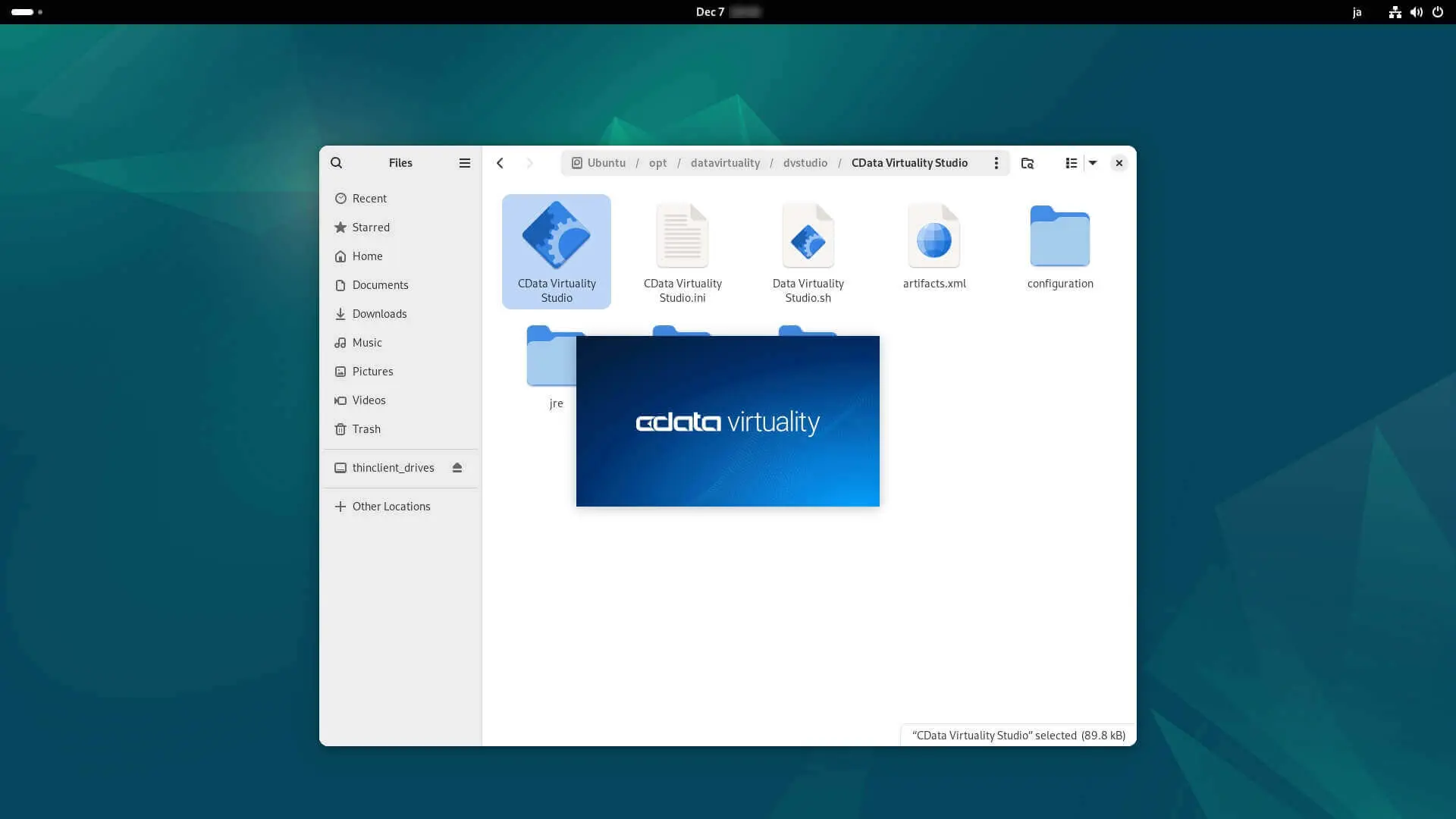
Task: Go back with the back arrow
Action: 500,163
